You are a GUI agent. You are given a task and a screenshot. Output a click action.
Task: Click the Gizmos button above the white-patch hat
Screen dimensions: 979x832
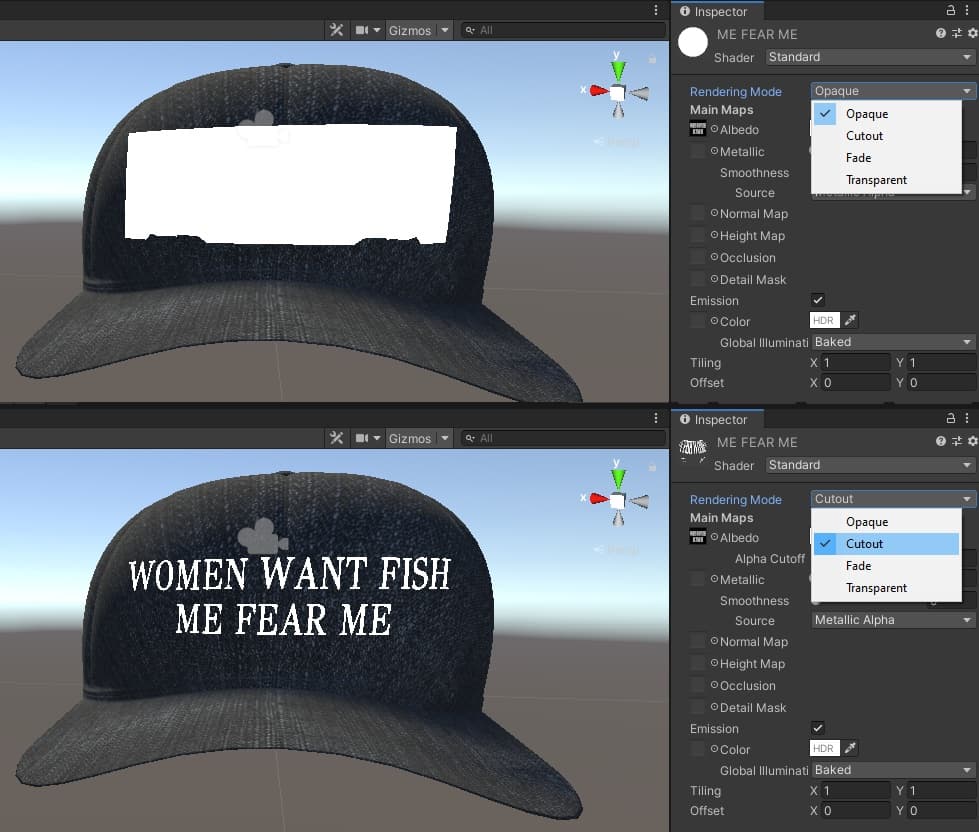click(409, 30)
